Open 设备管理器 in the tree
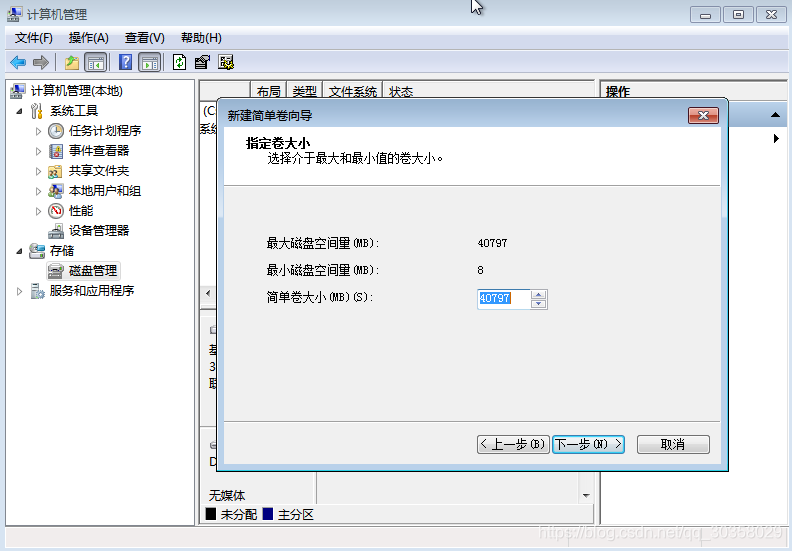Image resolution: width=792 pixels, height=551 pixels. (99, 231)
